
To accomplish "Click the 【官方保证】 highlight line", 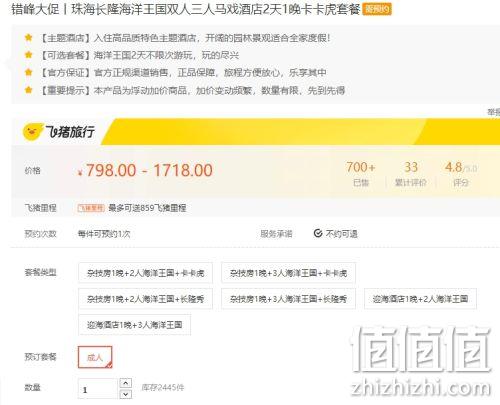I will 182,72.
